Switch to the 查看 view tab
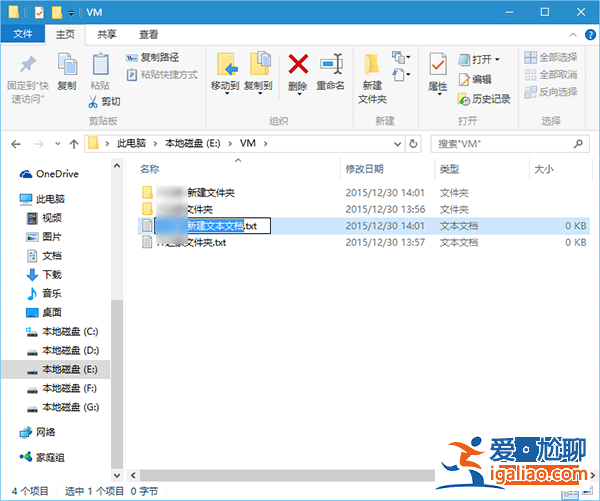 click(148, 34)
